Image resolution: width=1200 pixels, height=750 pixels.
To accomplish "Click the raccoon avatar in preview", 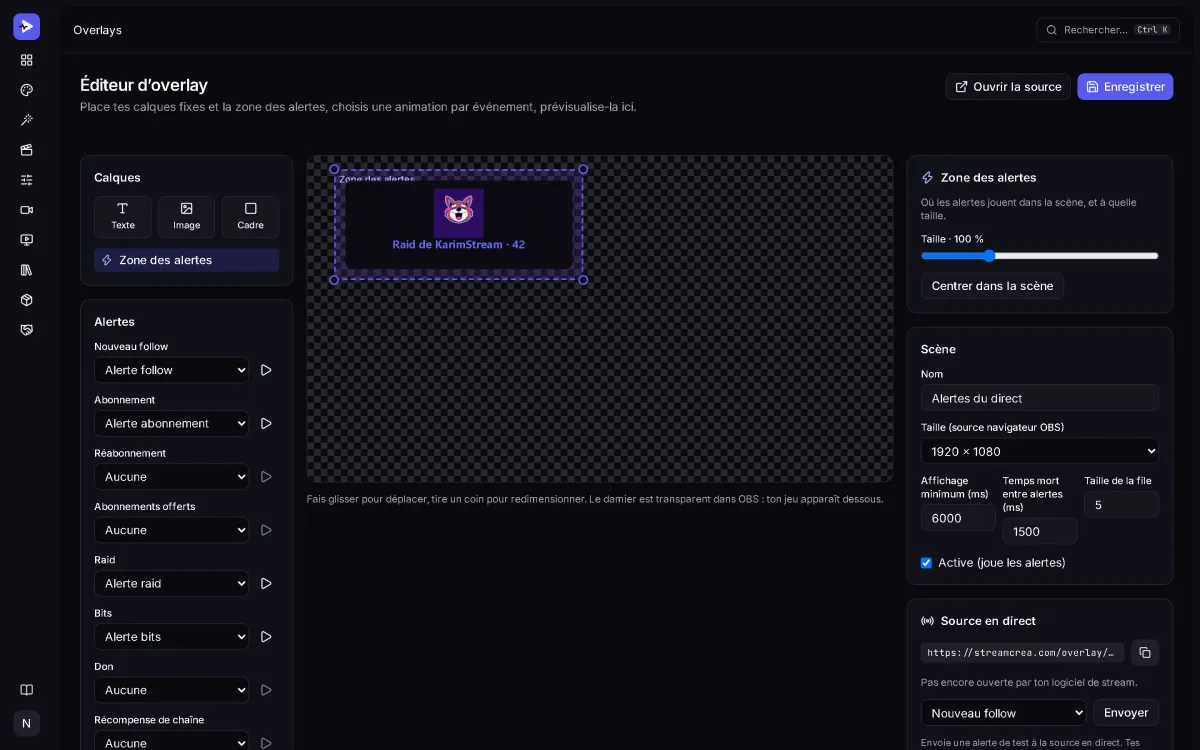I will tap(459, 212).
